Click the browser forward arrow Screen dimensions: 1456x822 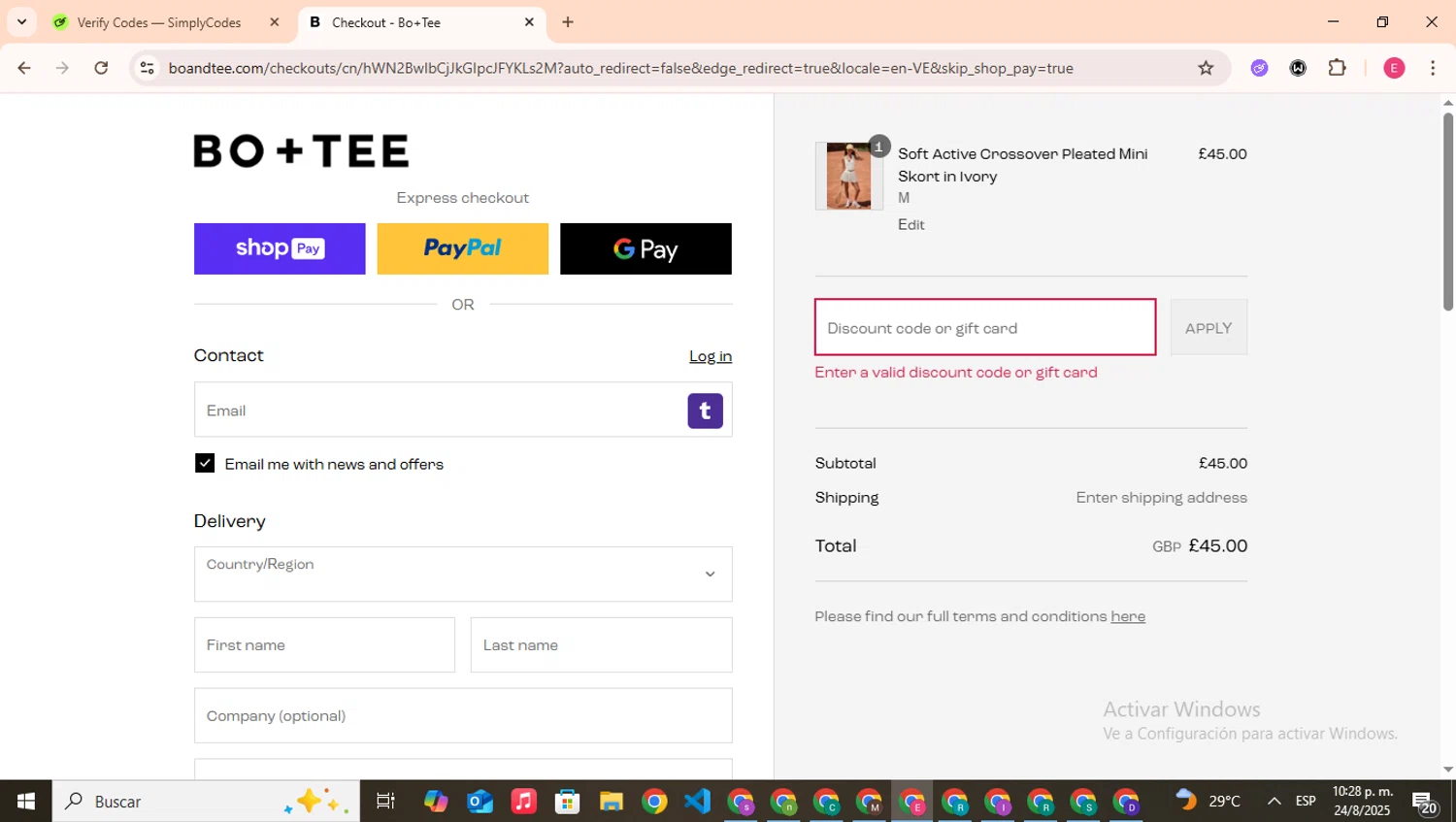point(62,68)
